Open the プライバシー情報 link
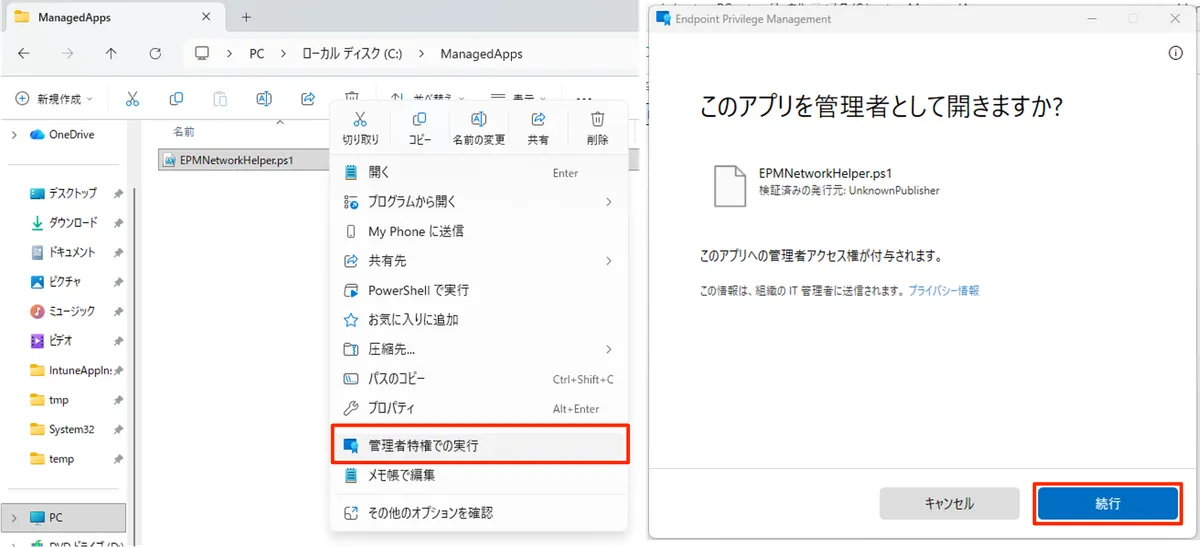 coord(944,290)
